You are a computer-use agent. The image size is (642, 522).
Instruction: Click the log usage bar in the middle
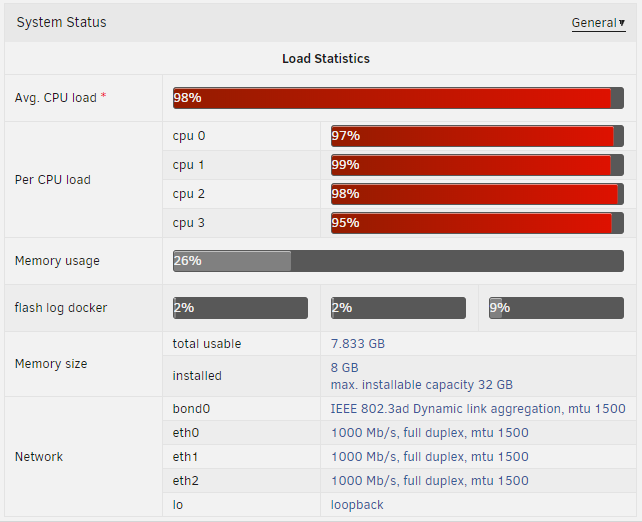coord(398,308)
